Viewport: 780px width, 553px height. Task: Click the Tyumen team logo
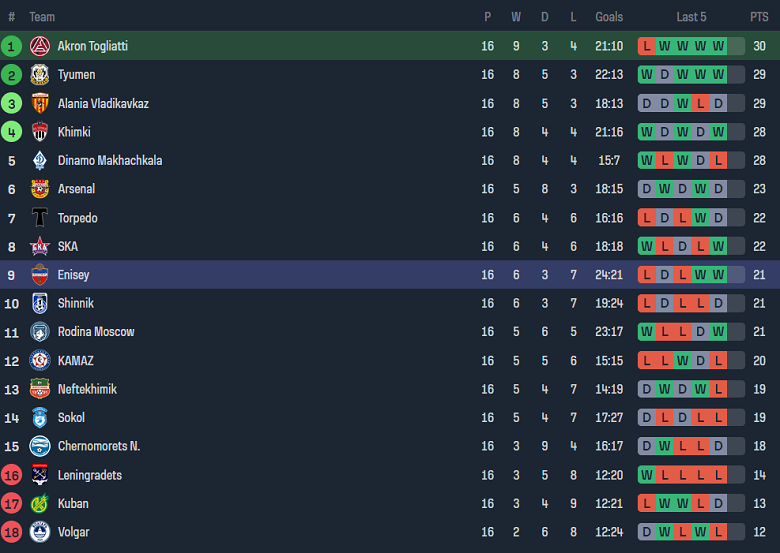(40, 75)
